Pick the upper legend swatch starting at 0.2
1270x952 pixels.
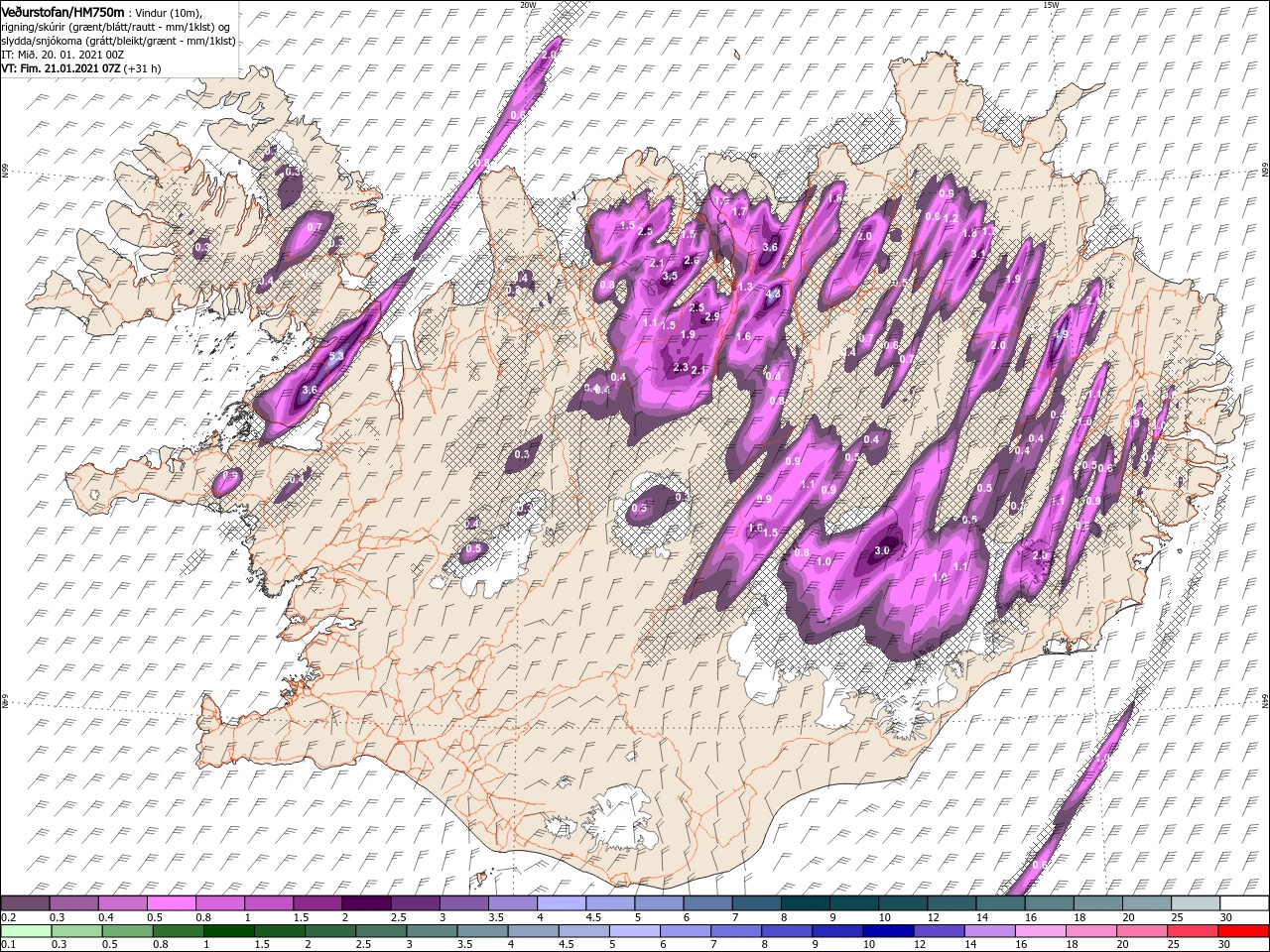click(x=26, y=903)
